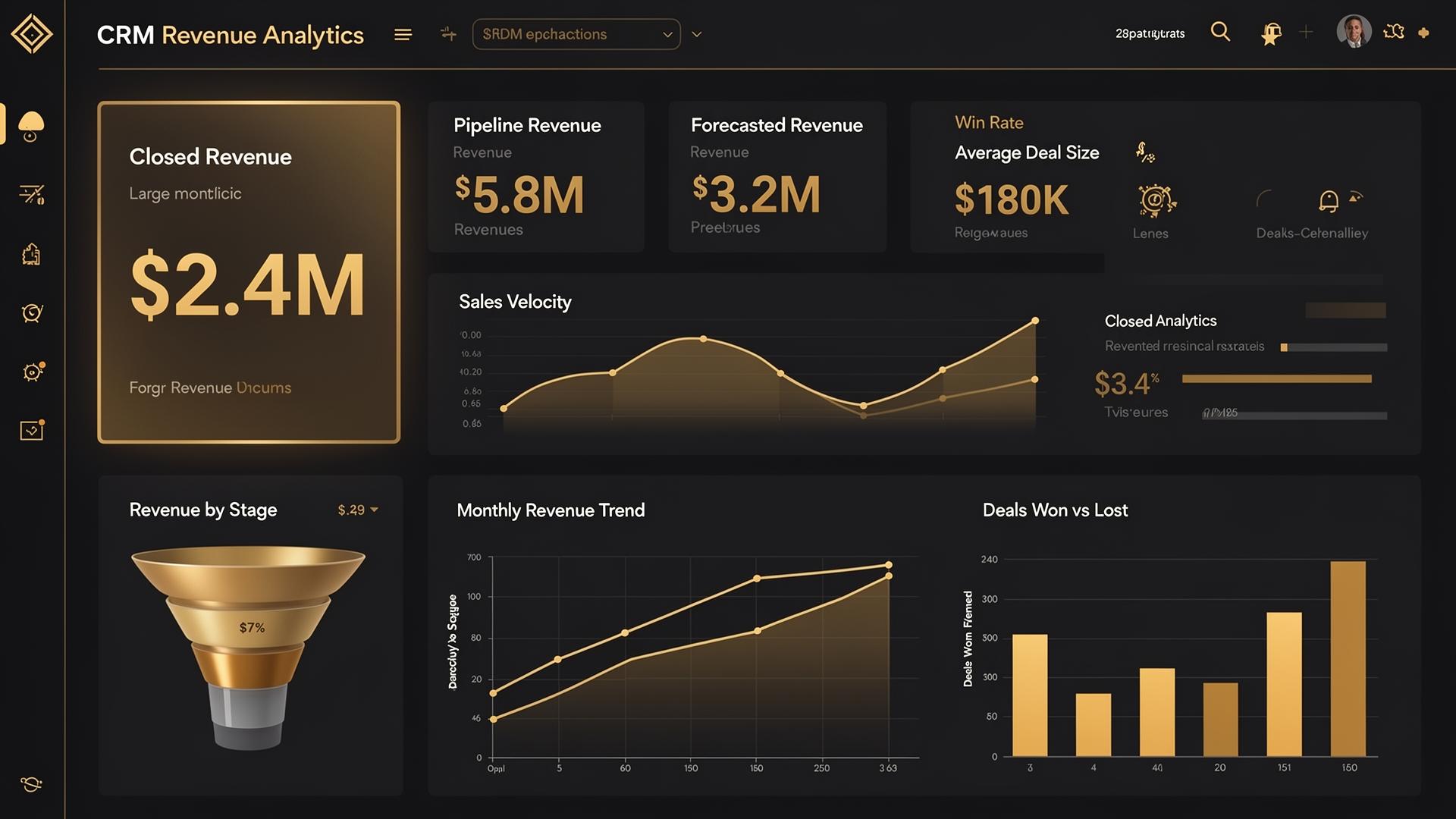Open the sidebar building icon
This screenshot has width=1456, height=819.
(x=31, y=255)
